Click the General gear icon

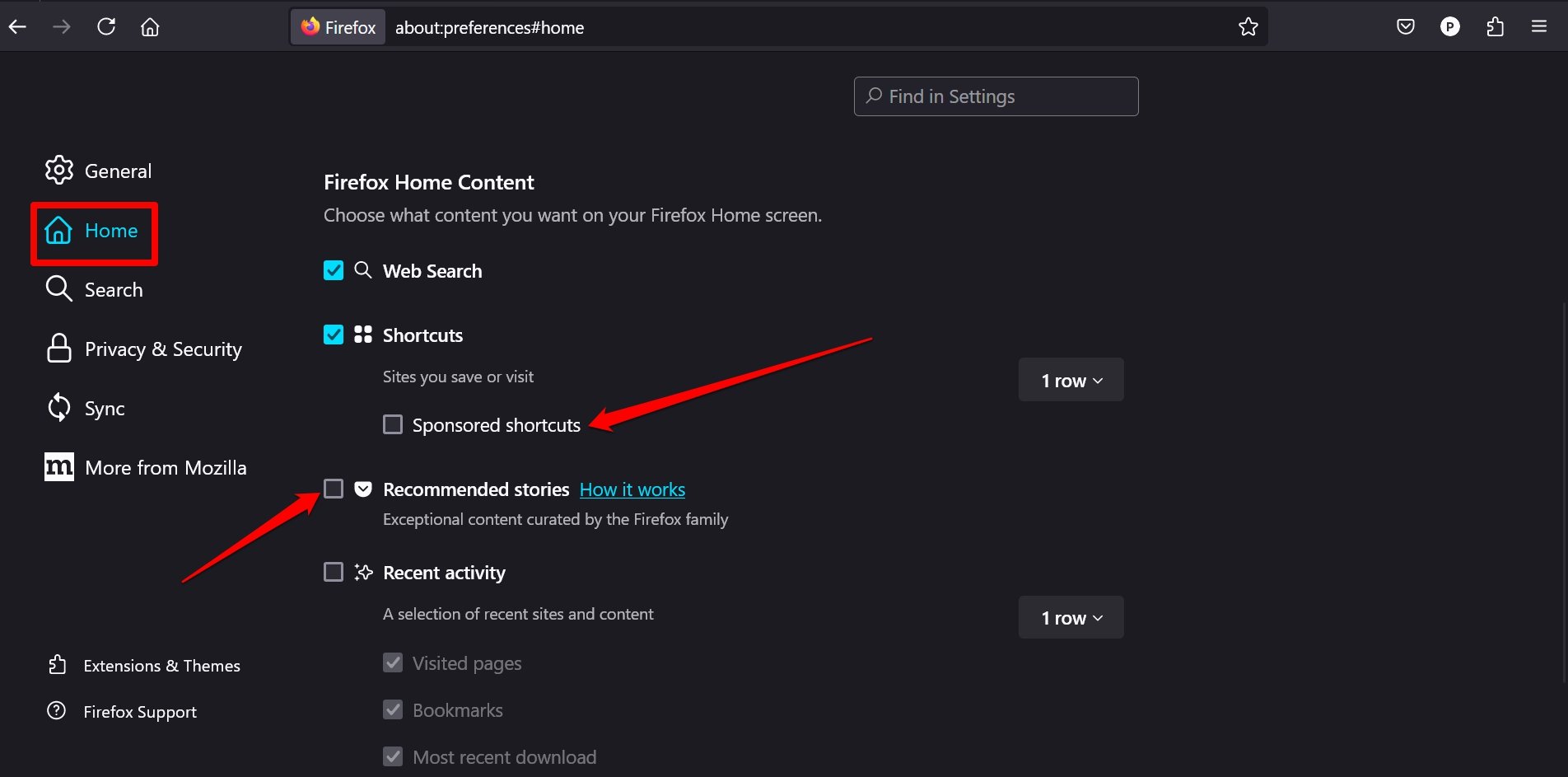point(59,171)
